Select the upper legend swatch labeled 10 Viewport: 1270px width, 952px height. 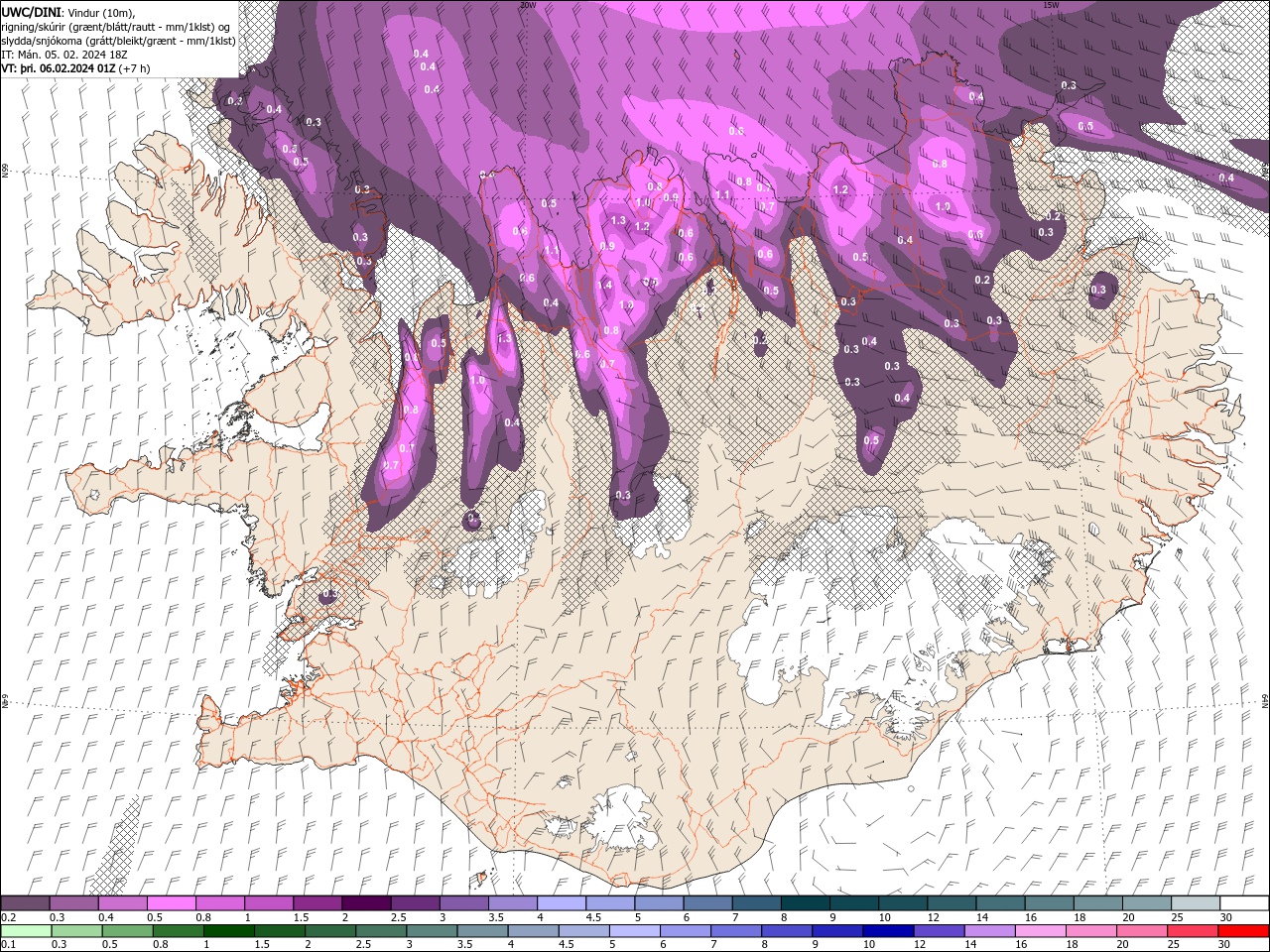pos(902,903)
